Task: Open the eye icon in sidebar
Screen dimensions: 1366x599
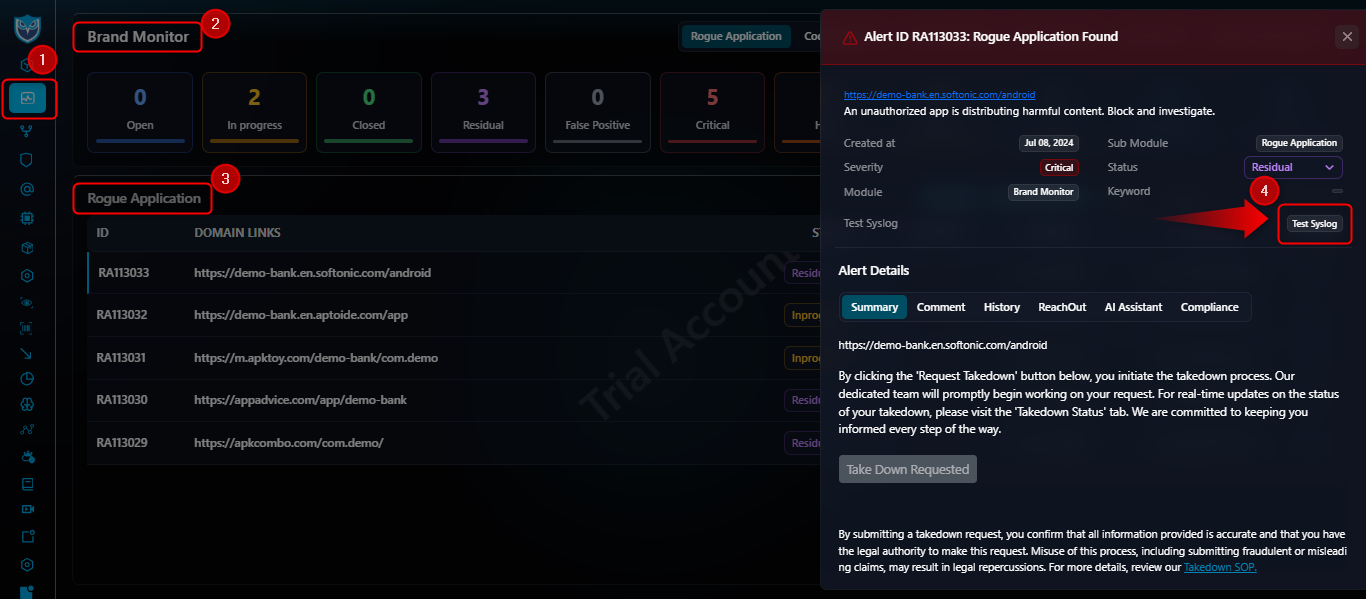Action: [x=27, y=301]
